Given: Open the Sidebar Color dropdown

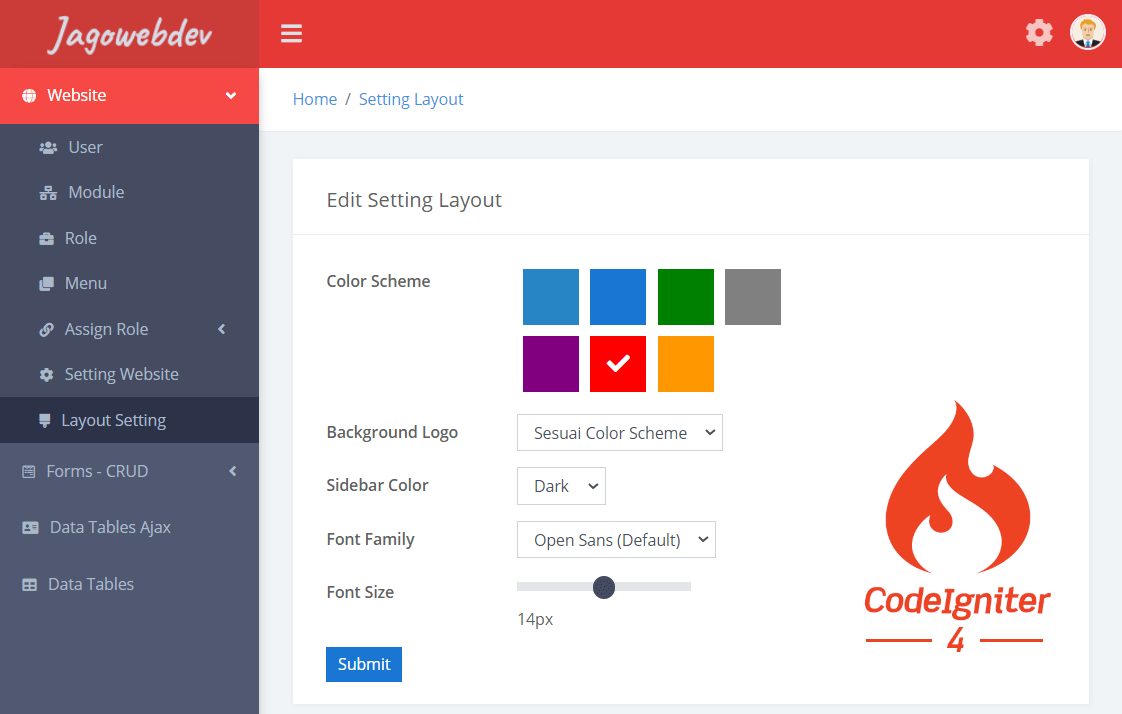Looking at the screenshot, I should point(561,486).
